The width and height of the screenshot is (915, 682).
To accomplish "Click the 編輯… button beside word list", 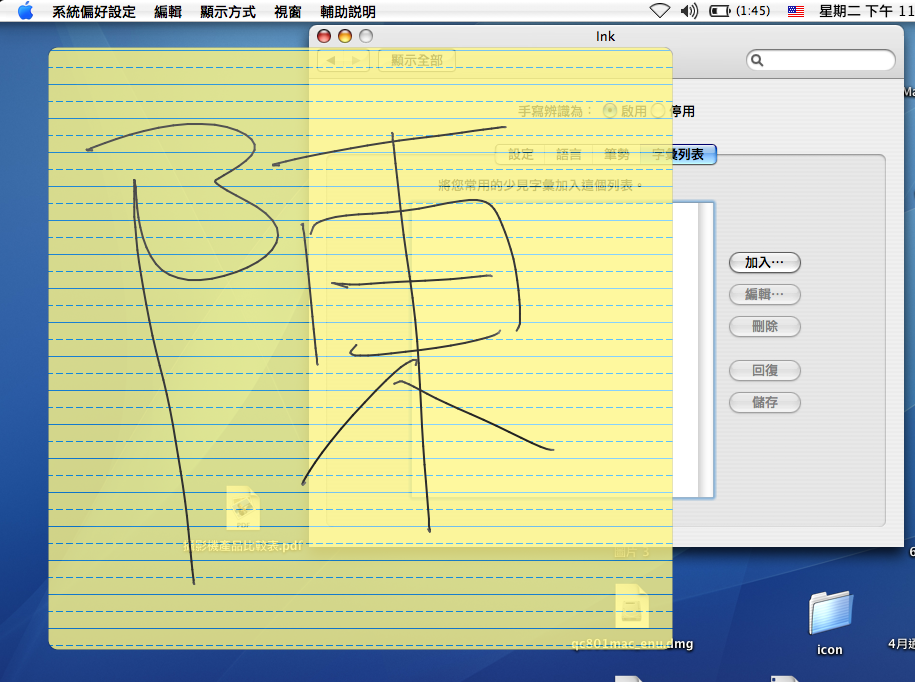I will 764,295.
